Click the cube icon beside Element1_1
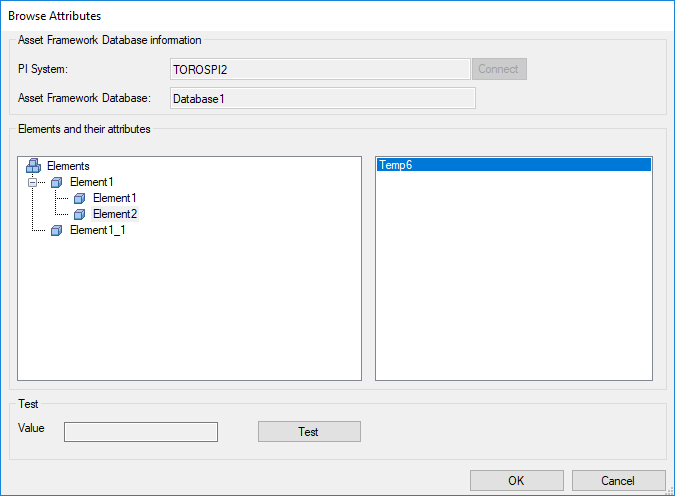This screenshot has width=675, height=496. point(56,231)
